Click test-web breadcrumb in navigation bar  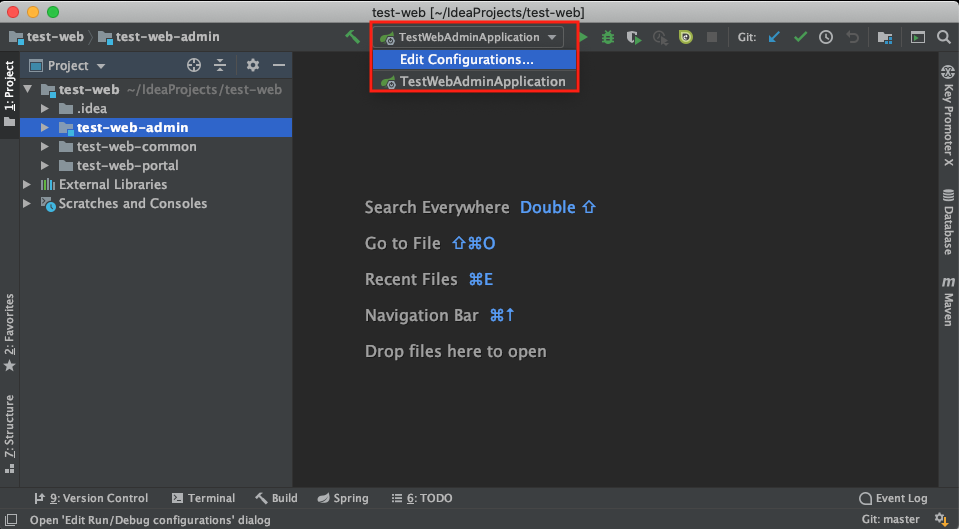46,37
